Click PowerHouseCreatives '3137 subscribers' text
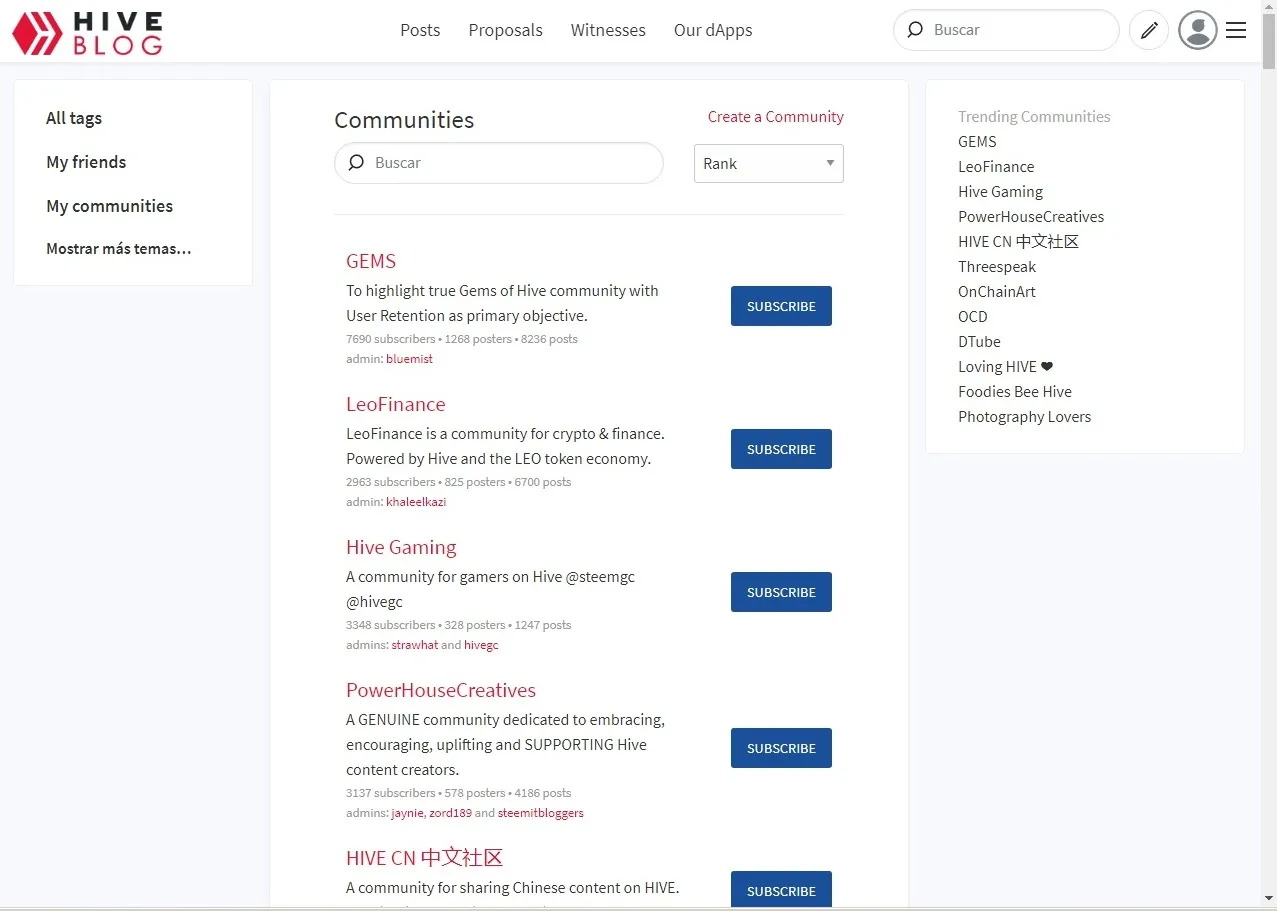Screen dimensions: 1277x911 click(x=391, y=793)
